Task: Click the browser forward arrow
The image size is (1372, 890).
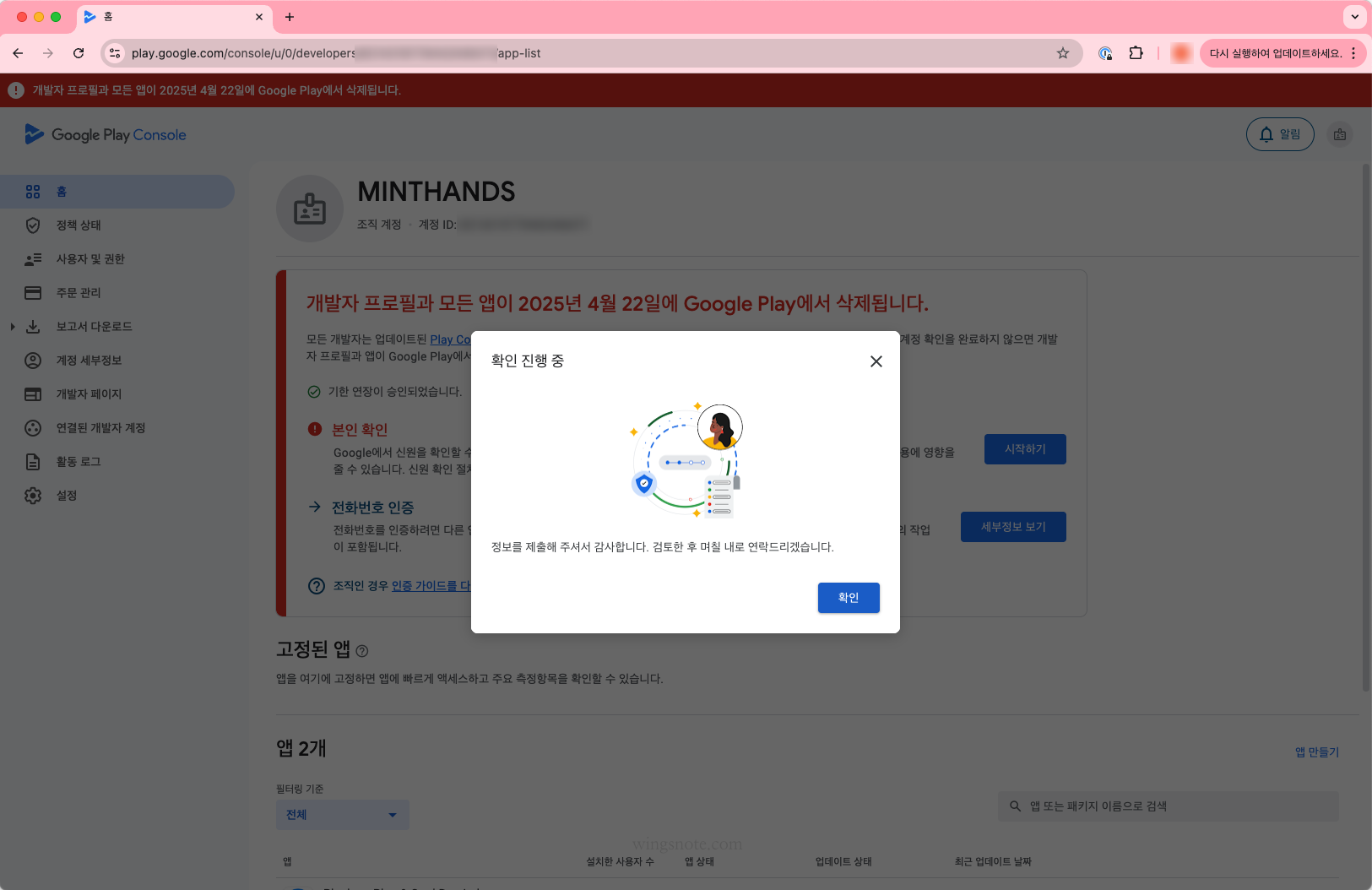Action: tap(48, 53)
